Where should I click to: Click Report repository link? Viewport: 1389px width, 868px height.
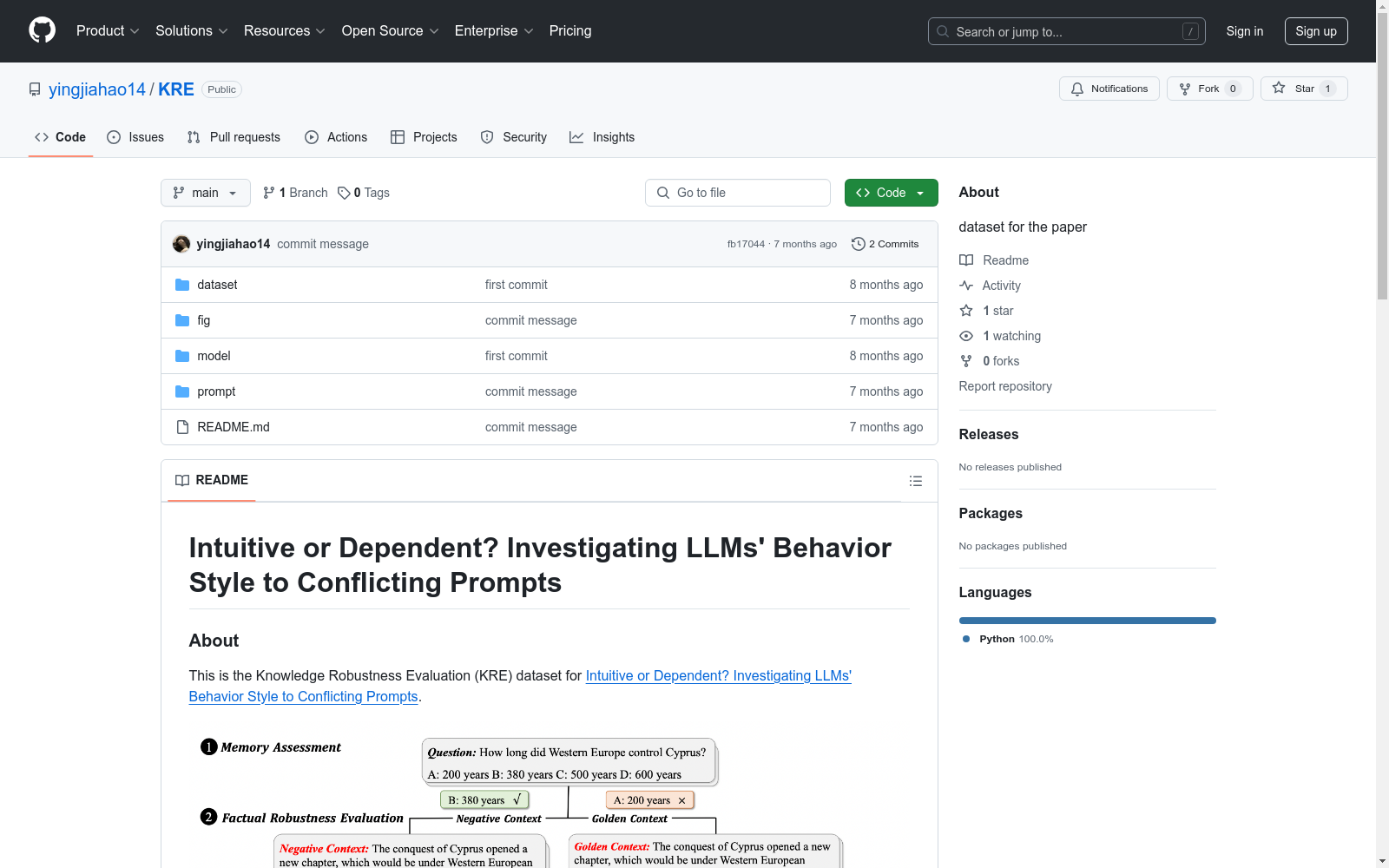coord(1005,386)
